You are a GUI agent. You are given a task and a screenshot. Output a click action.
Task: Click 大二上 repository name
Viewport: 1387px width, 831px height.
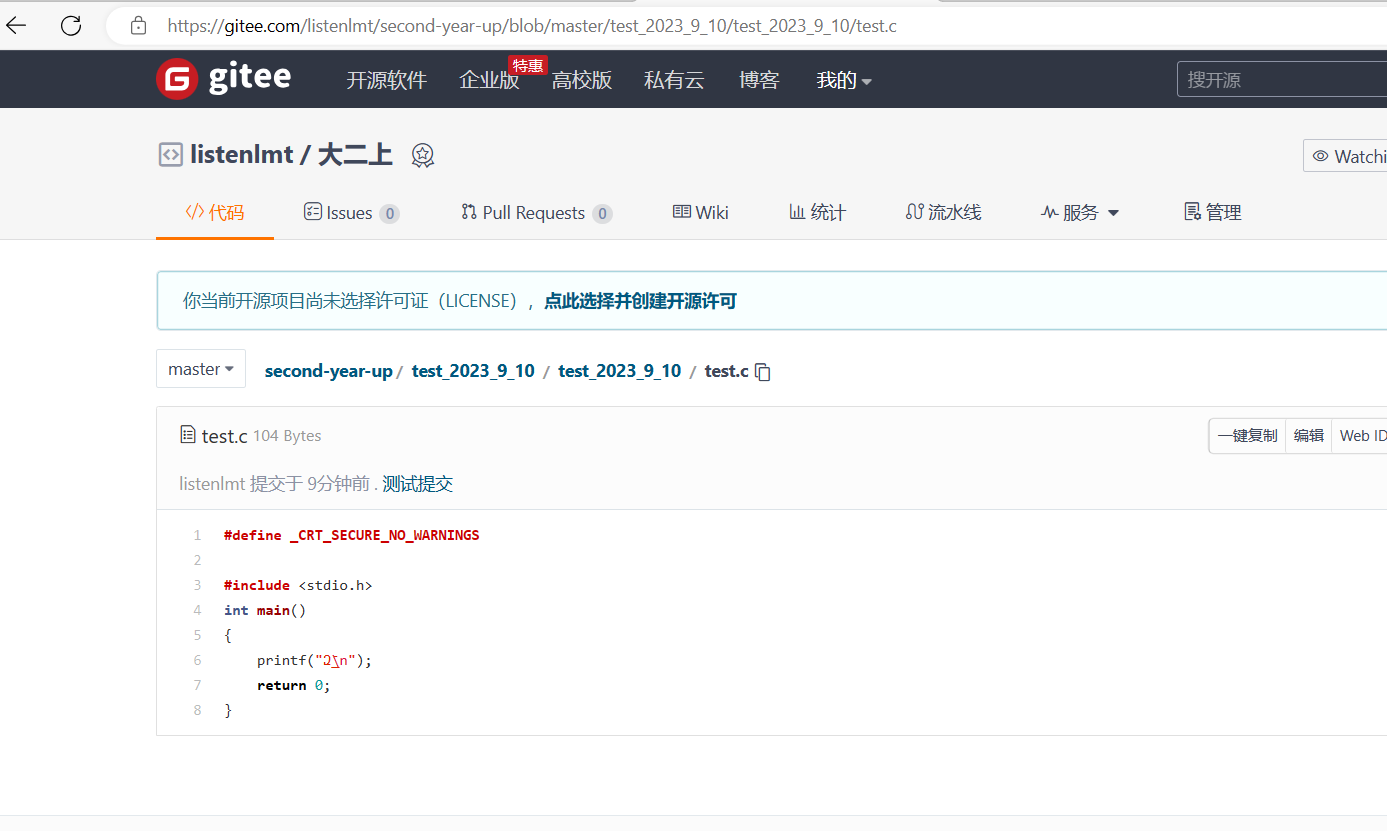(x=355, y=155)
